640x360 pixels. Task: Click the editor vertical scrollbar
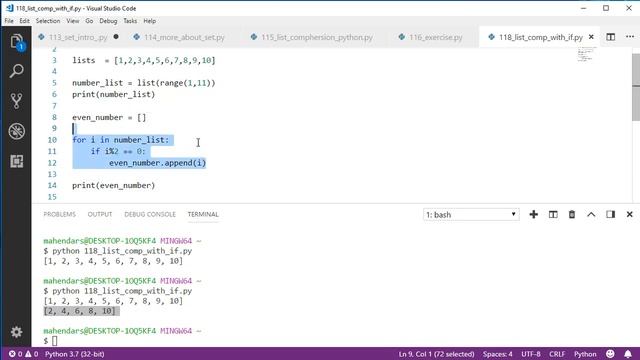636,88
